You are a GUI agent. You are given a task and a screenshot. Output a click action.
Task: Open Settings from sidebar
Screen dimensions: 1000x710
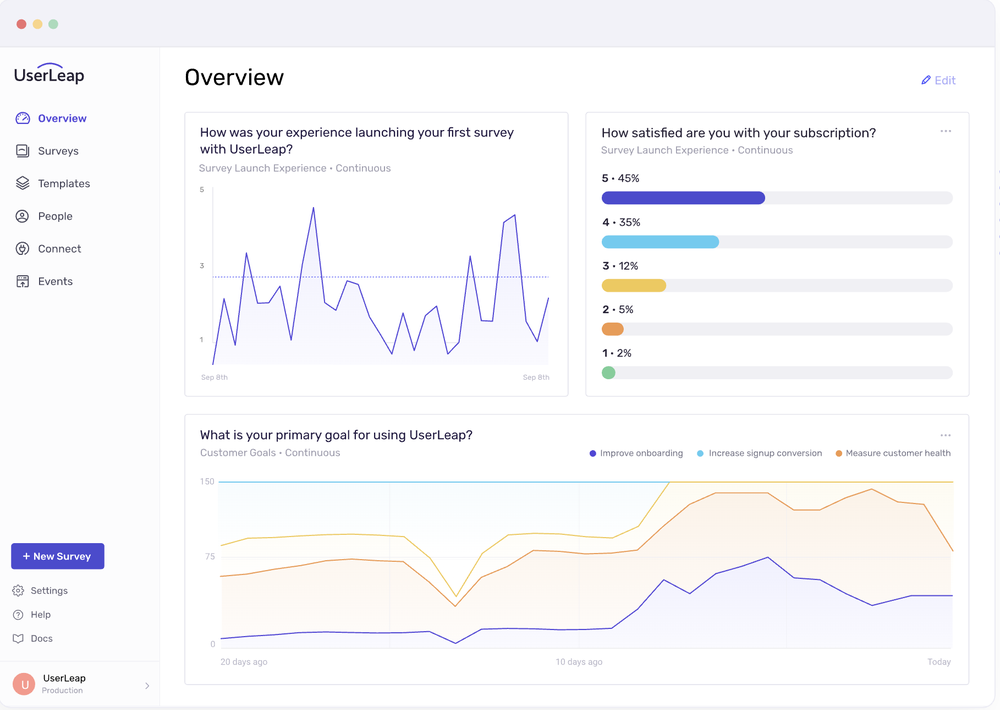[49, 591]
